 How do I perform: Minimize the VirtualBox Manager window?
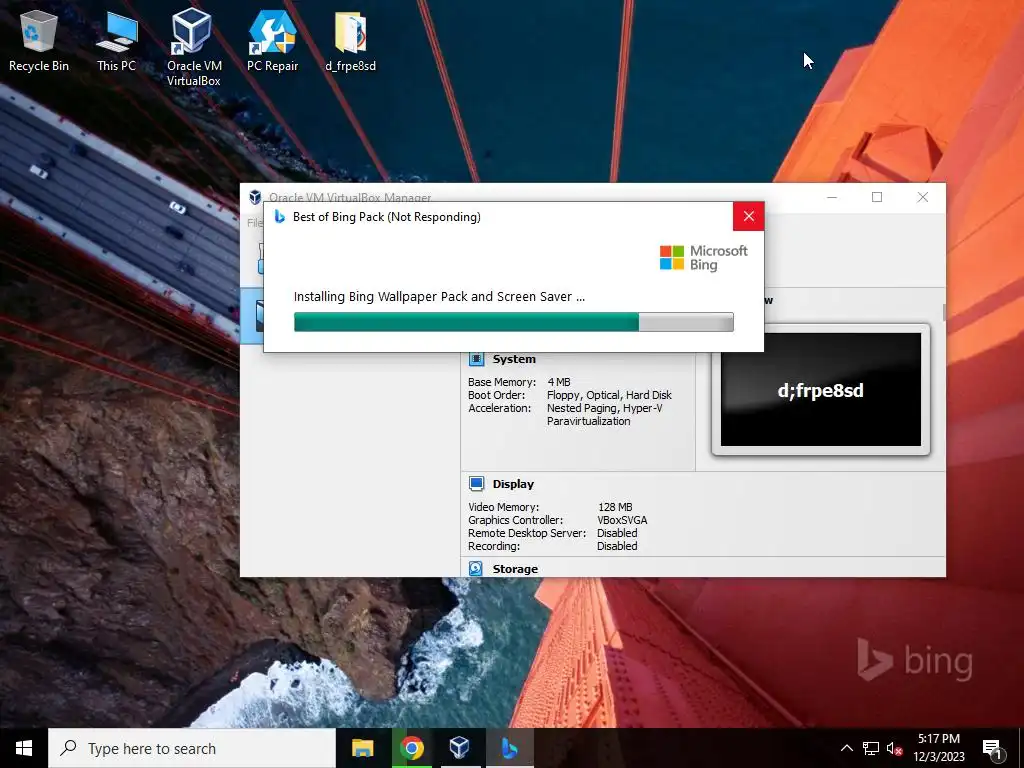[x=832, y=197]
